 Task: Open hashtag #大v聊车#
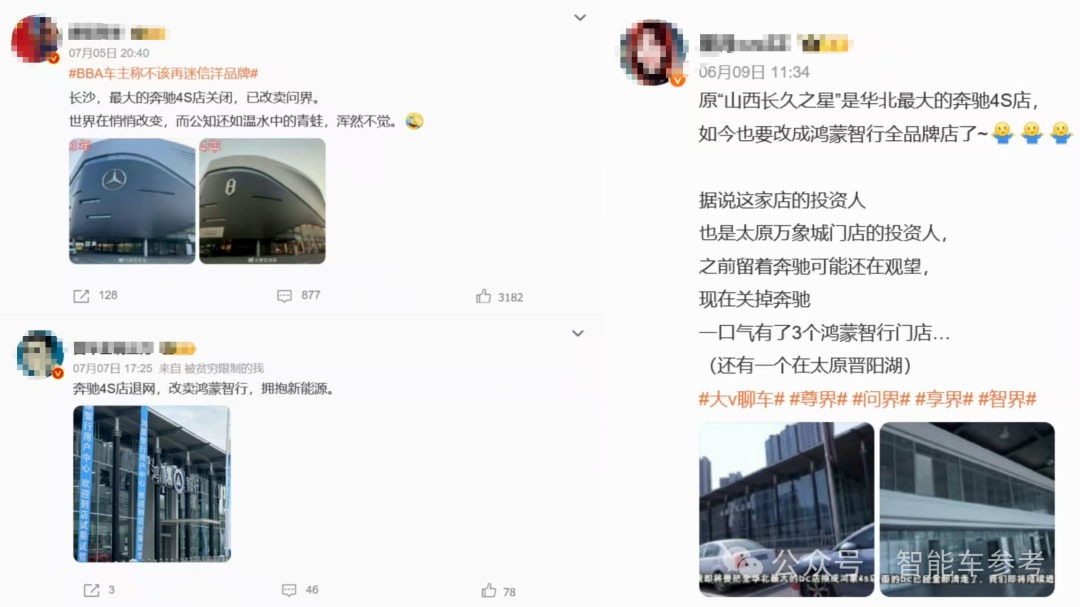(741, 399)
